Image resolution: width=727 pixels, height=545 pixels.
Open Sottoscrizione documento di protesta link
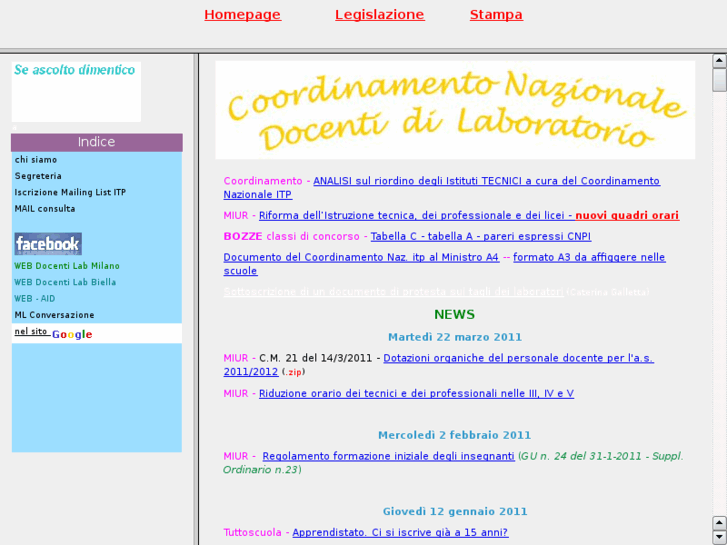pyautogui.click(x=393, y=292)
